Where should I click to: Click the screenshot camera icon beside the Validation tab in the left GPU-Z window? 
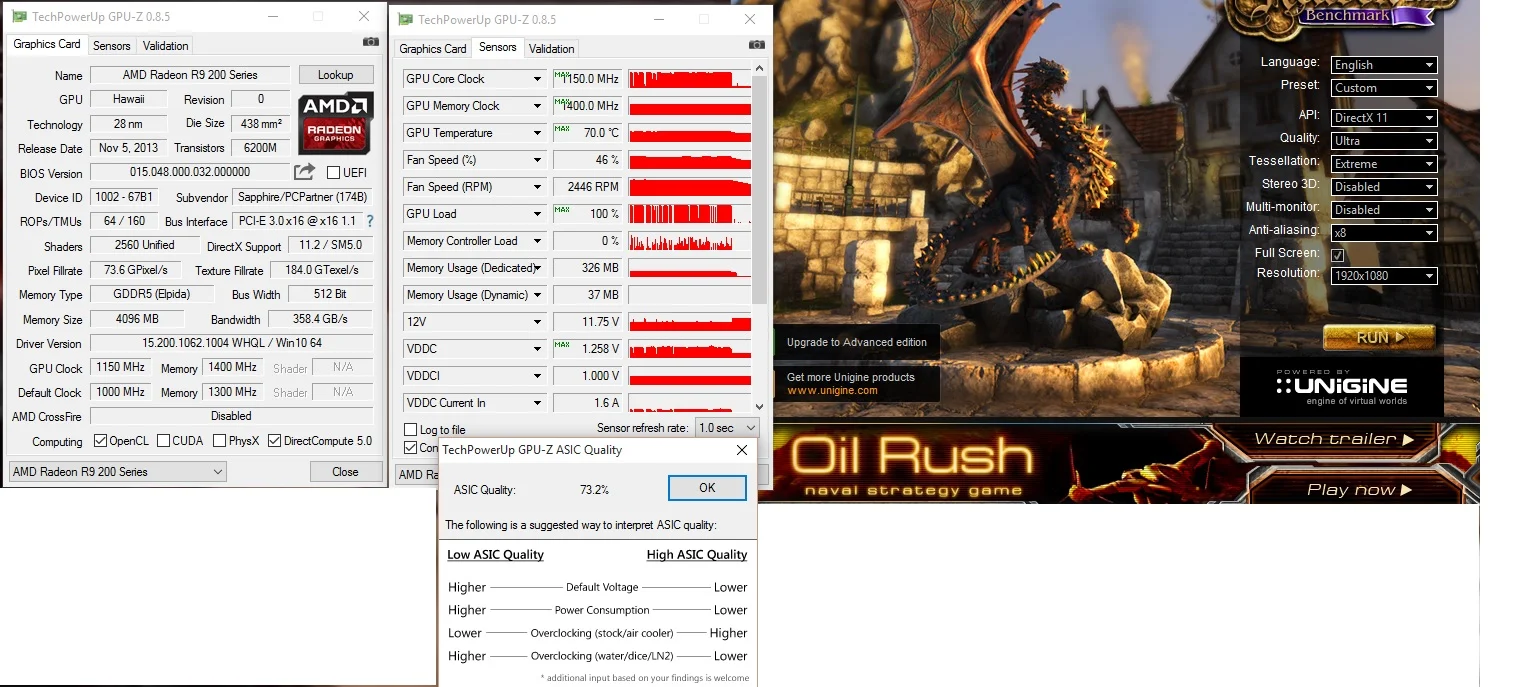[371, 42]
